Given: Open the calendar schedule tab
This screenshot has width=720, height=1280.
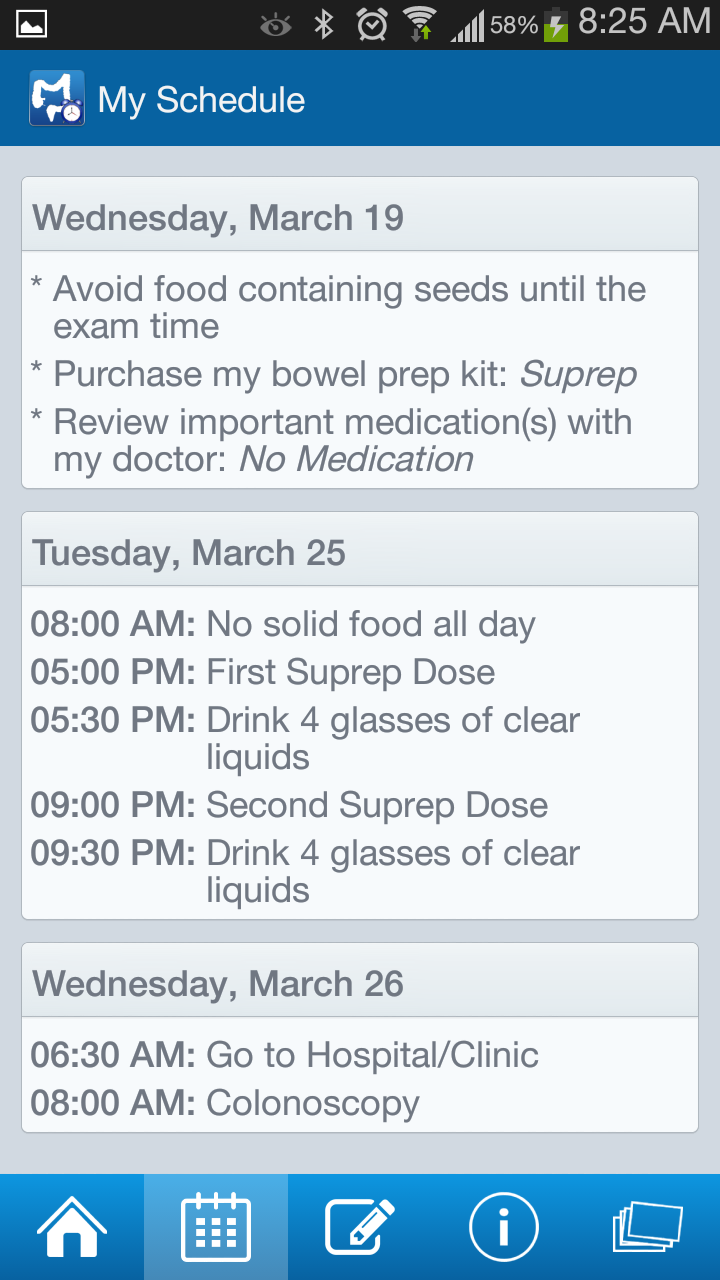Looking at the screenshot, I should [216, 1226].
